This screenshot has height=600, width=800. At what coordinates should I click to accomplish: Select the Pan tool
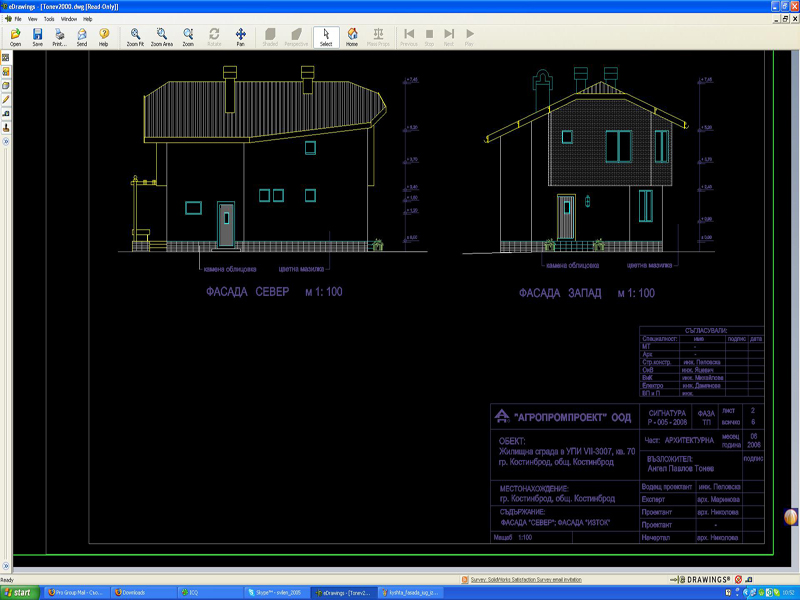click(x=240, y=37)
